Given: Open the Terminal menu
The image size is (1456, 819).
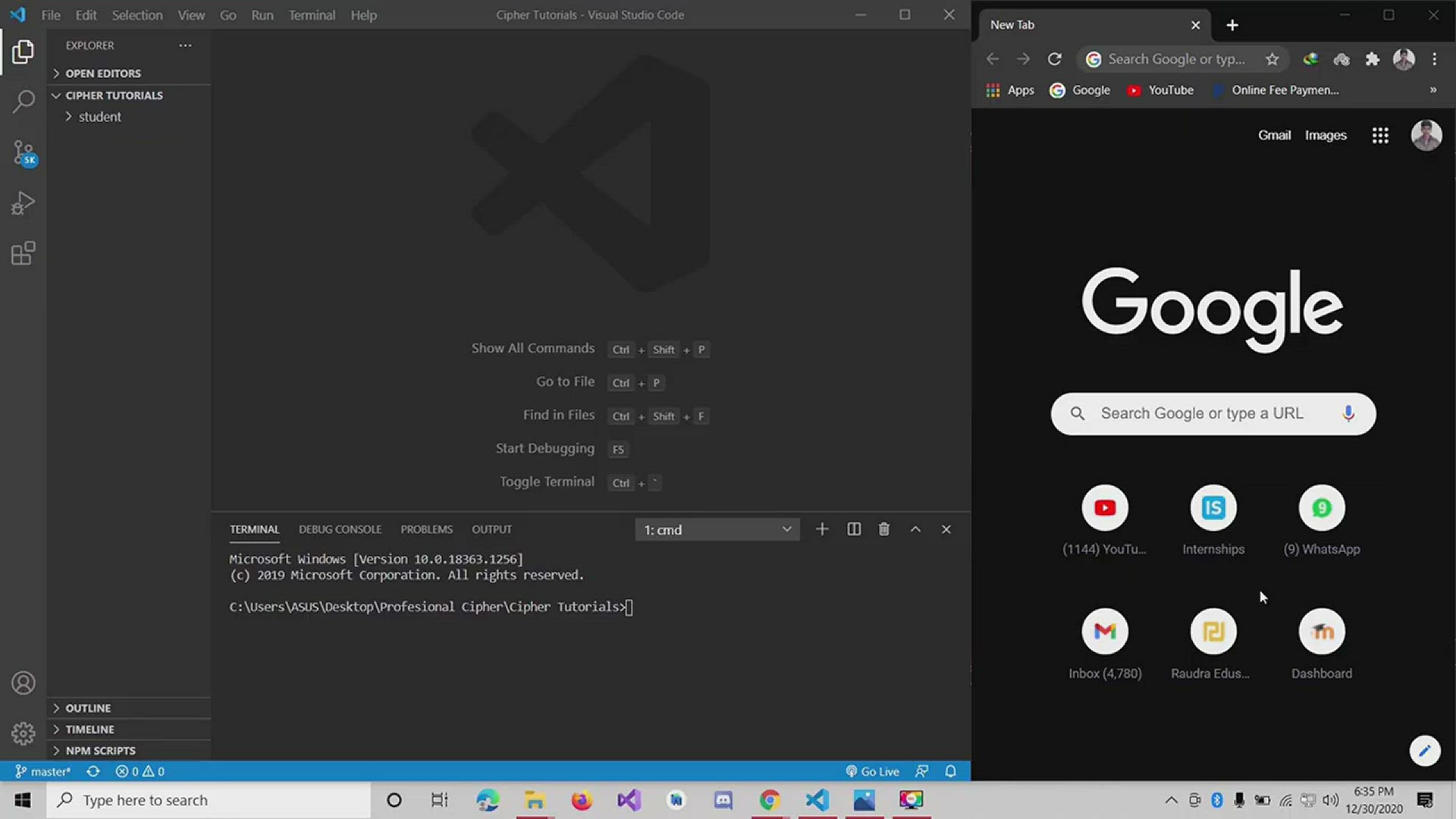Looking at the screenshot, I should (312, 15).
